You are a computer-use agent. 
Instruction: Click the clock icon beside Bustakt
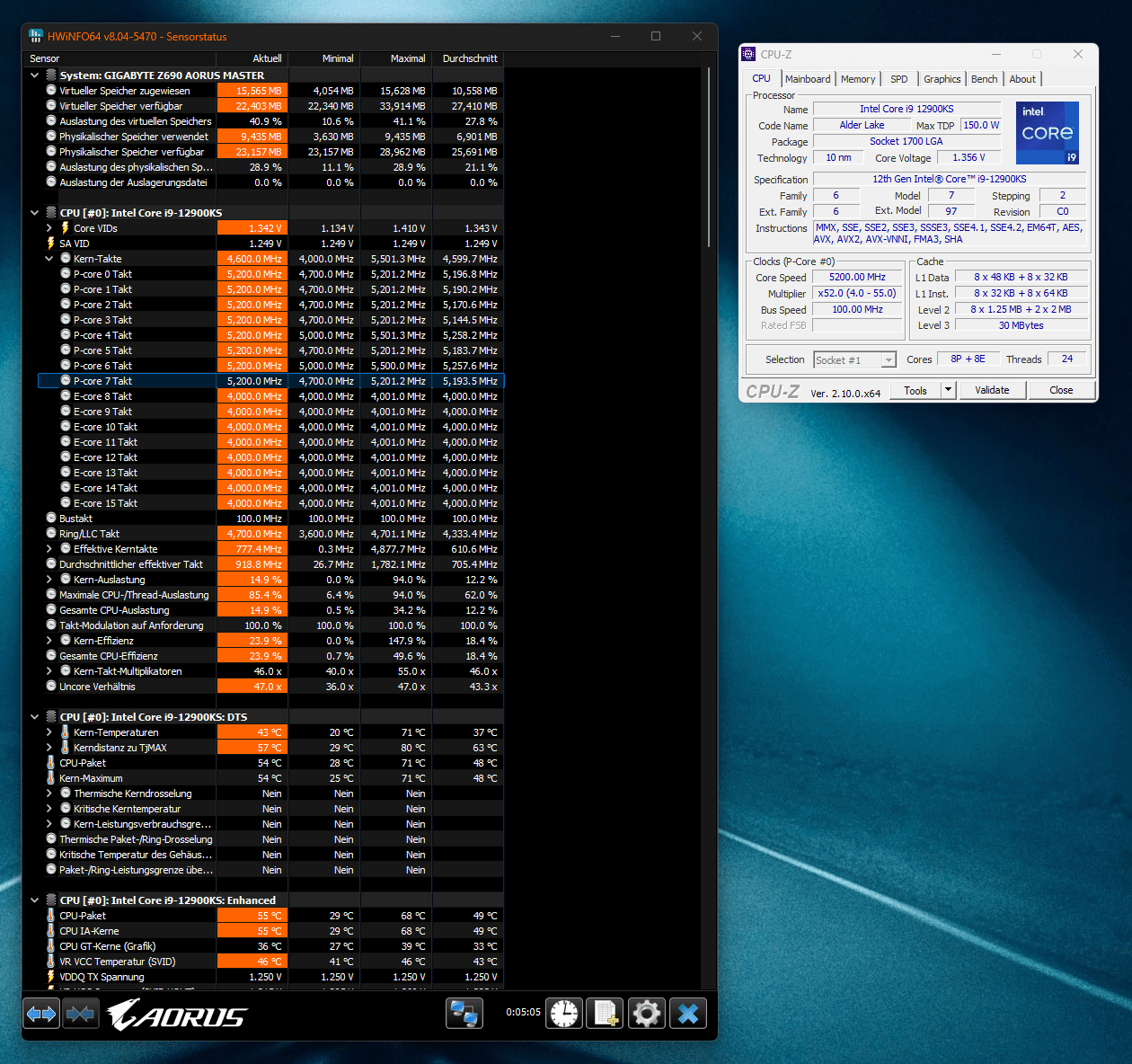tap(51, 519)
